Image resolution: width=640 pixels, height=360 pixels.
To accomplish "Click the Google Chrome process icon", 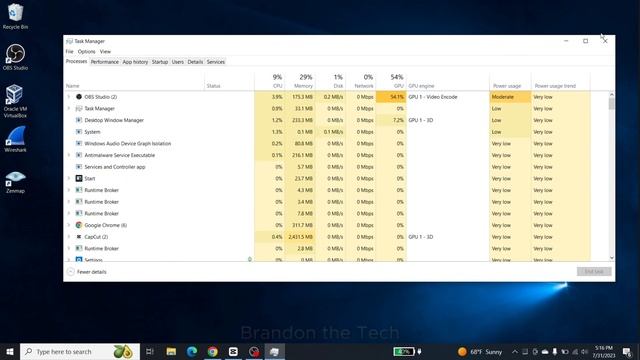I will click(x=79, y=225).
